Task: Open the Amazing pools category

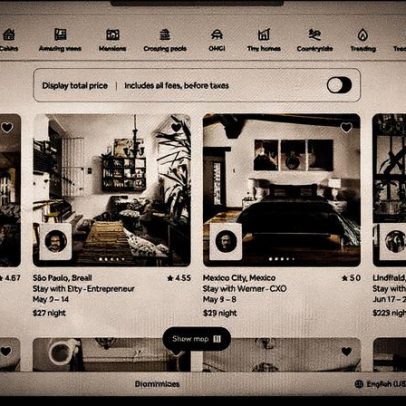Action: tap(165, 40)
